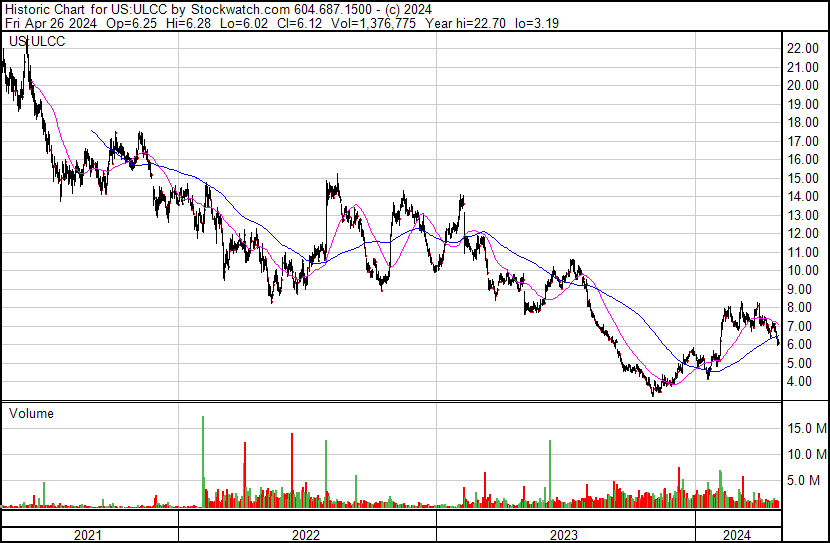Click the 13.00 price axis label
The height and width of the screenshot is (543, 830).
803,215
